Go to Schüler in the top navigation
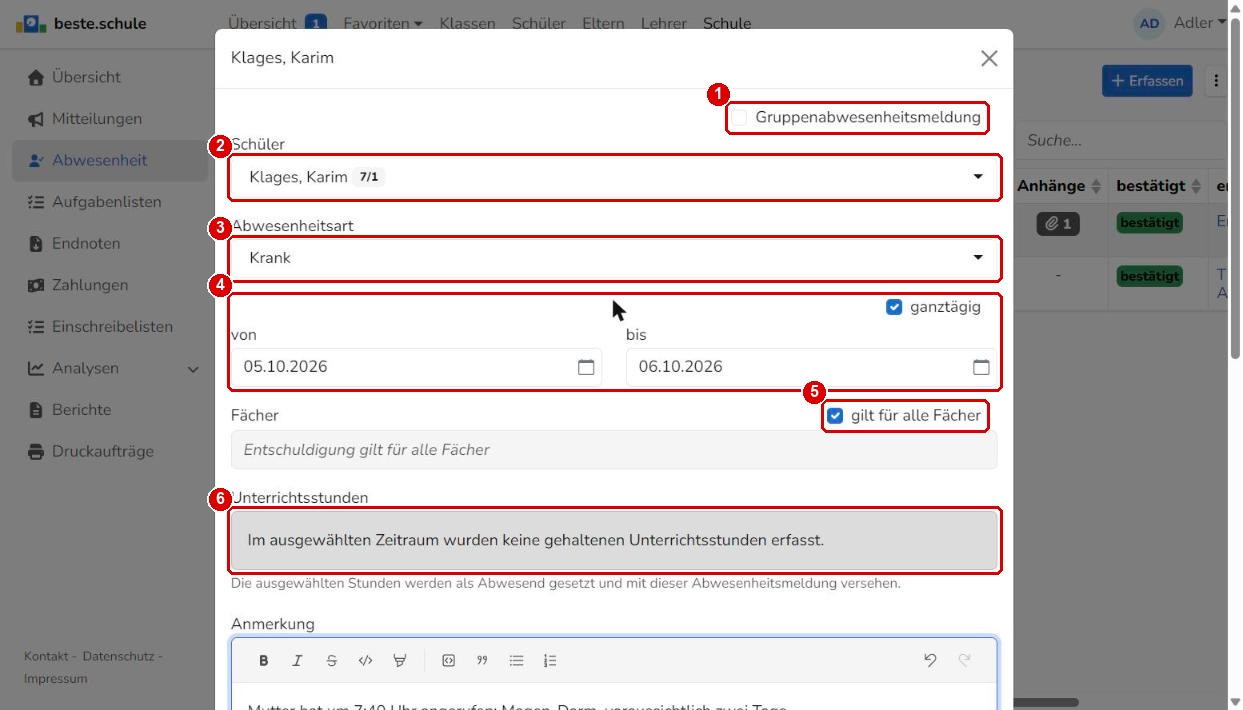Image resolution: width=1243 pixels, height=710 pixels. coord(538,23)
